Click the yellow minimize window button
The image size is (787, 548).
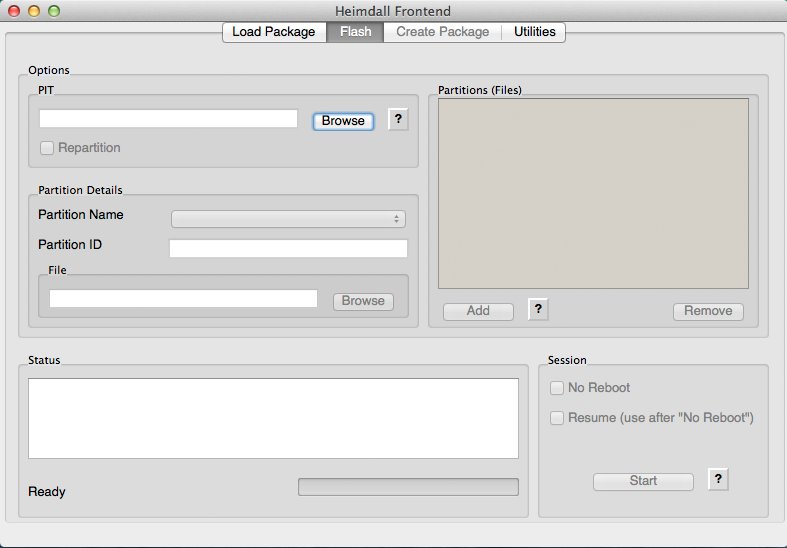(x=34, y=11)
